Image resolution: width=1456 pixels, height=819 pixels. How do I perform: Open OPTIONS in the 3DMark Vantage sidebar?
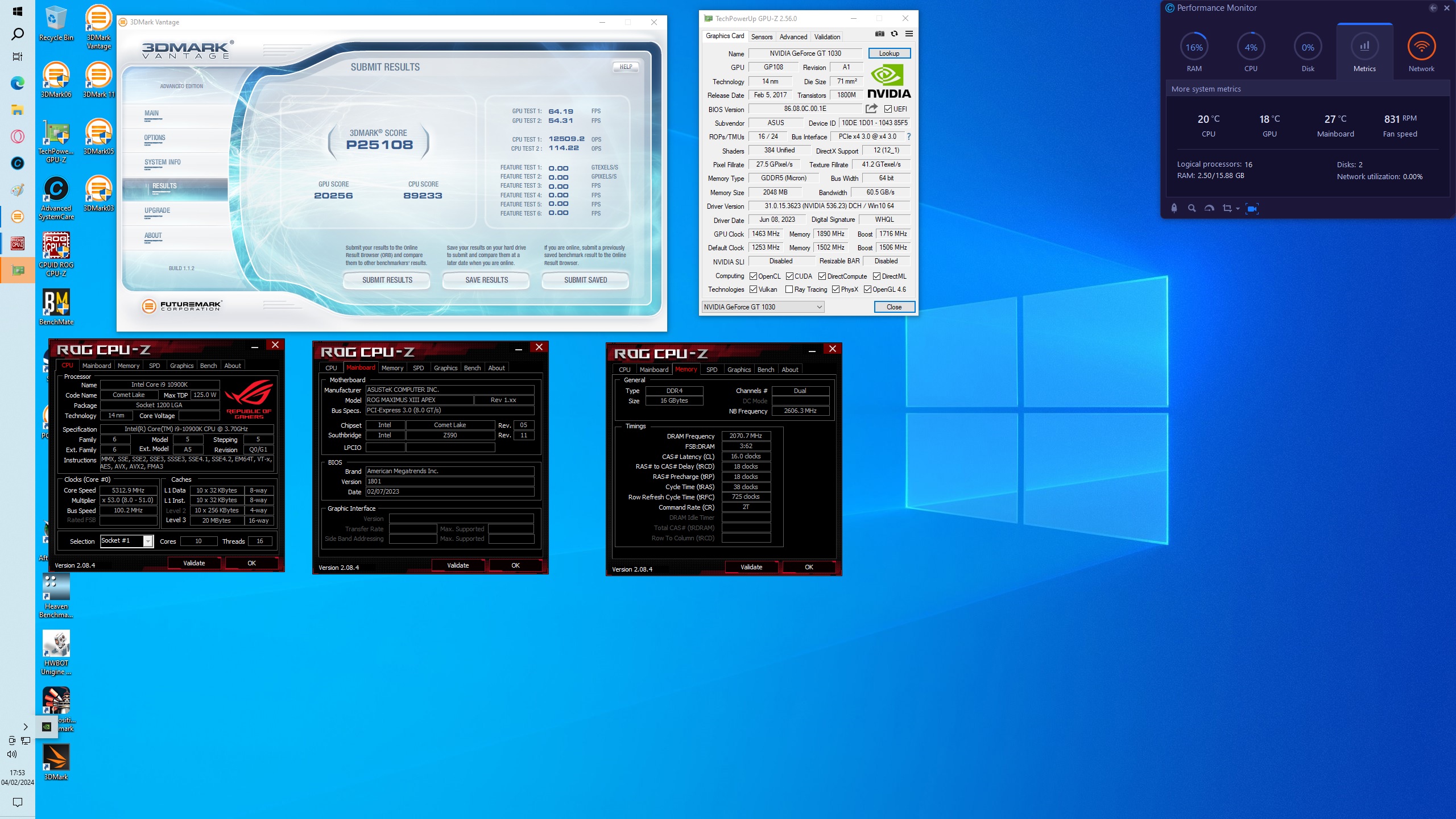tap(155, 138)
